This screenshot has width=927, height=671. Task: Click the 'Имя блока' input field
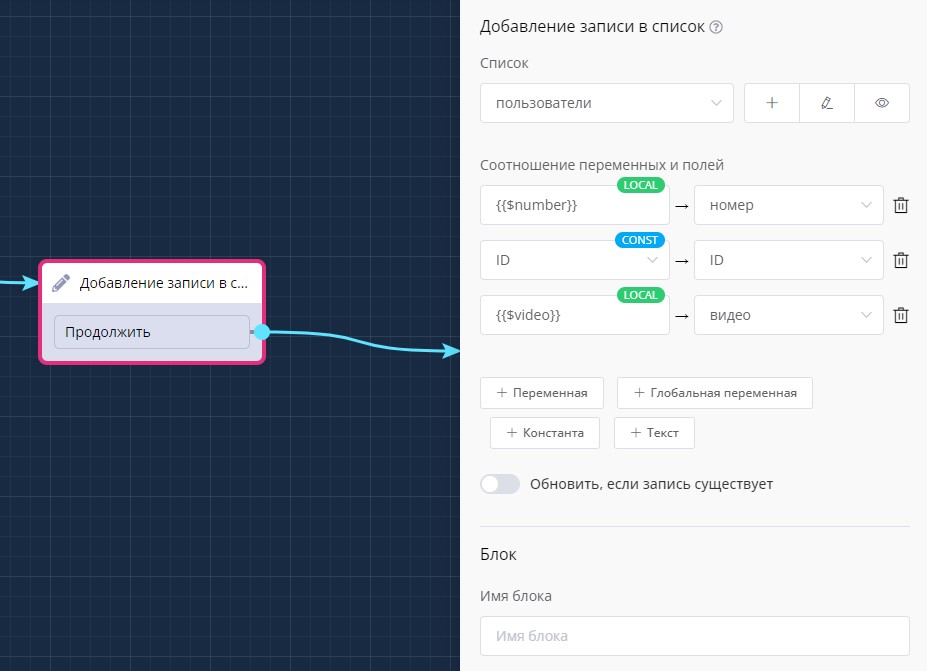tap(694, 636)
